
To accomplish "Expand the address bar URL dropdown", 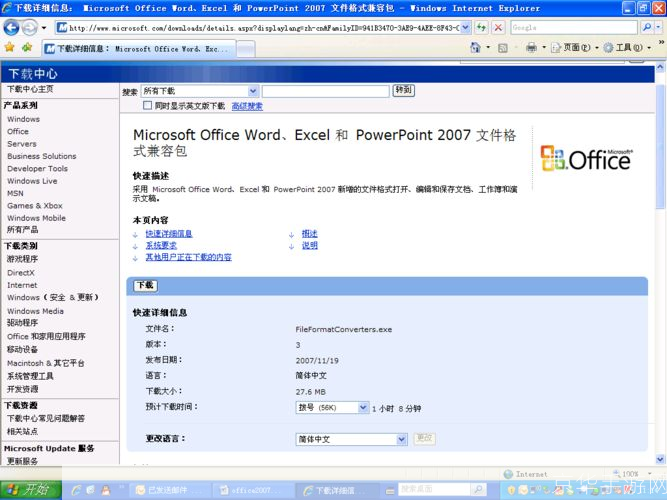I will (x=465, y=28).
